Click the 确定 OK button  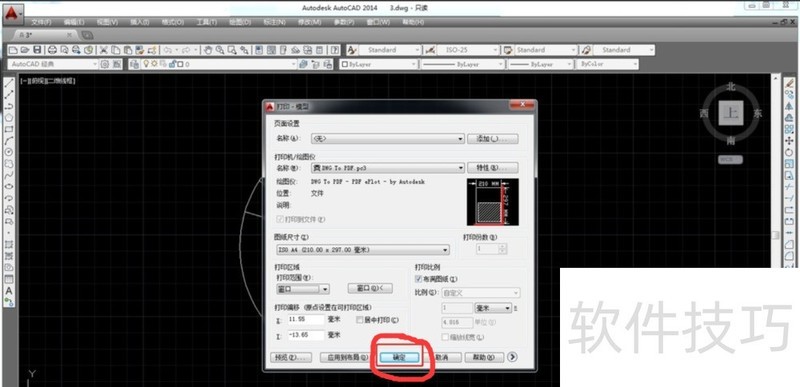click(x=399, y=357)
